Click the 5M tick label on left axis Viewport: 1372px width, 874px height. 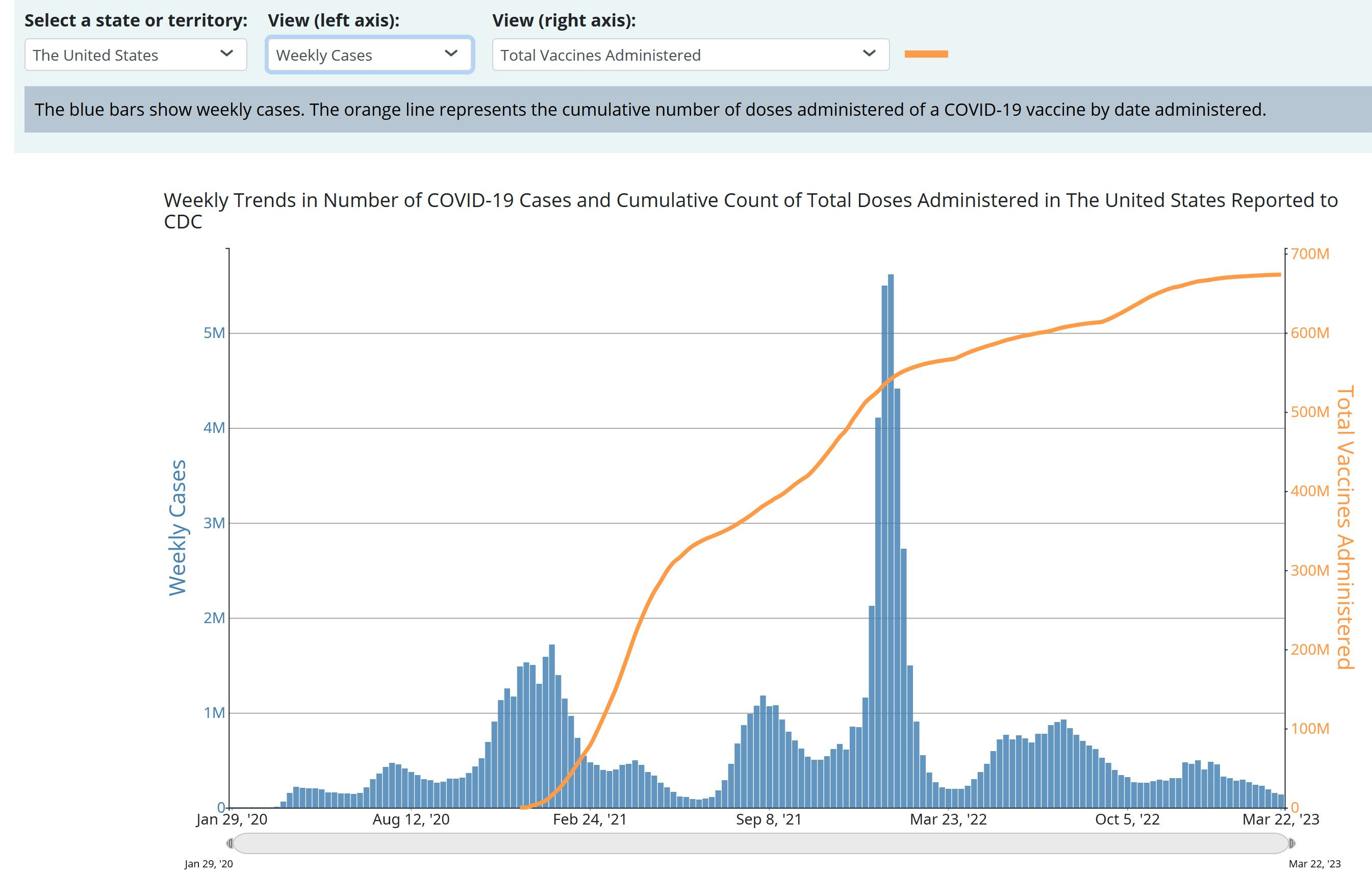[214, 333]
